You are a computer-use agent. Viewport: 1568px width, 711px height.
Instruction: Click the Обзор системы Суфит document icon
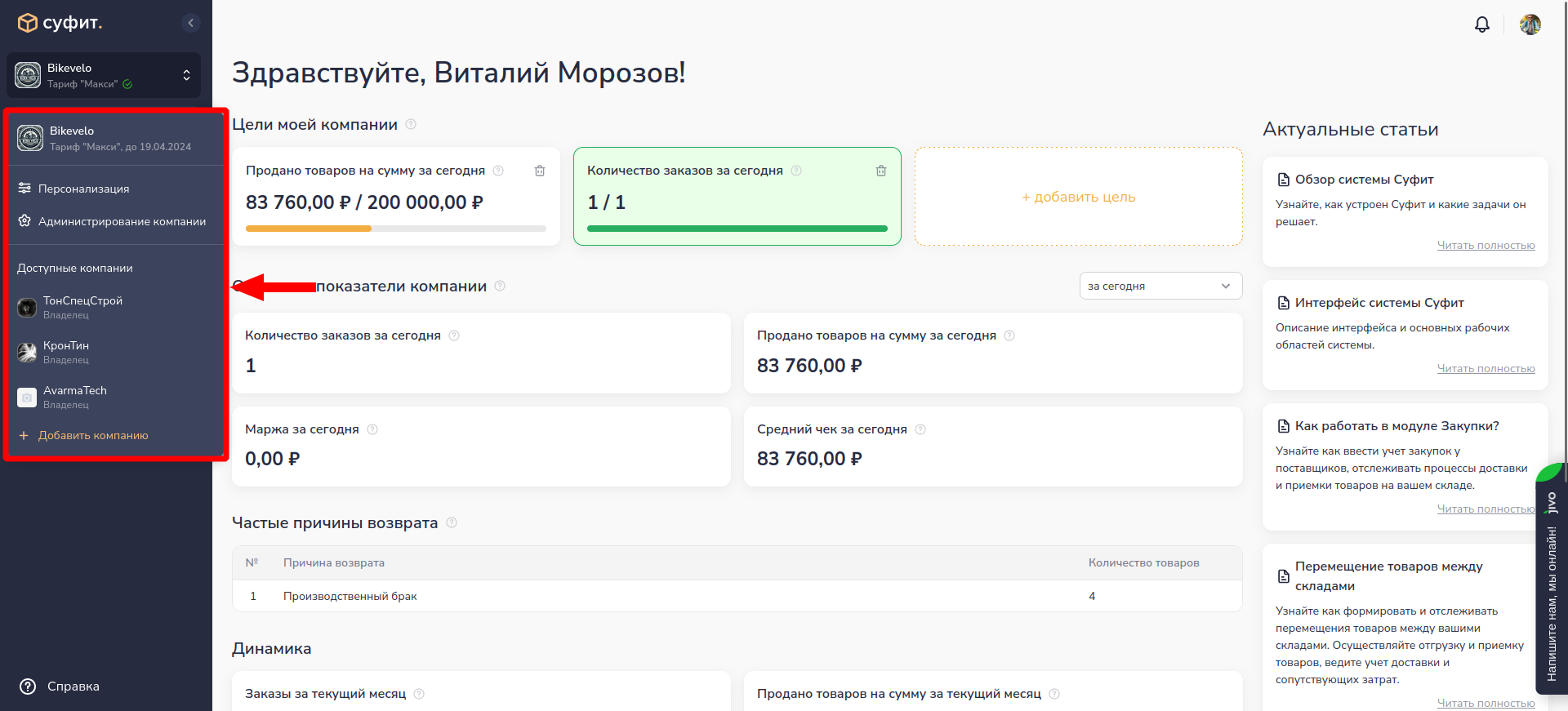1283,180
